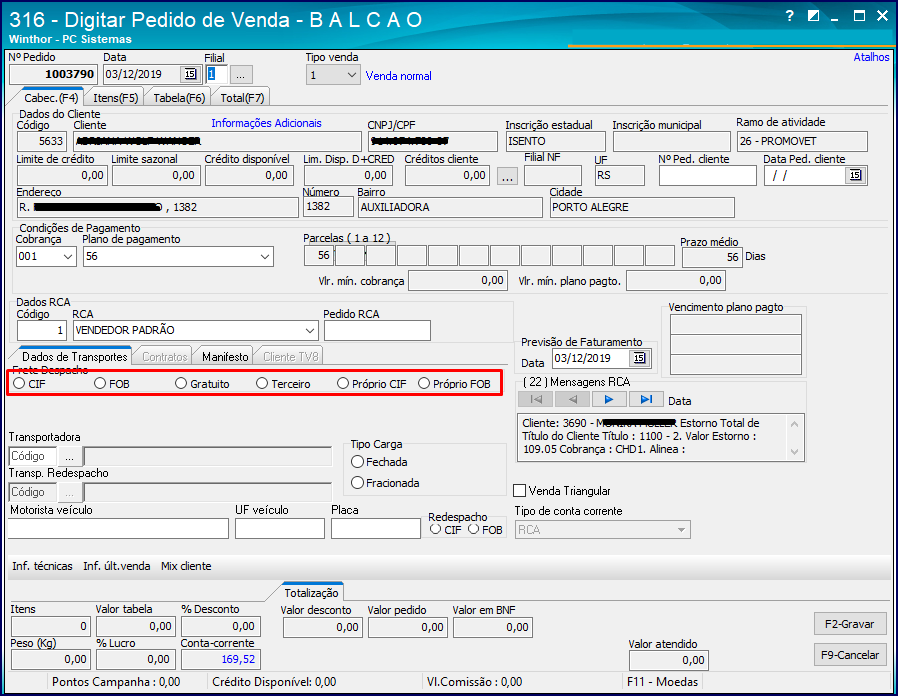Click the Pedido RCA input field
Screen dimensions: 898x696
pyautogui.click(x=377, y=331)
